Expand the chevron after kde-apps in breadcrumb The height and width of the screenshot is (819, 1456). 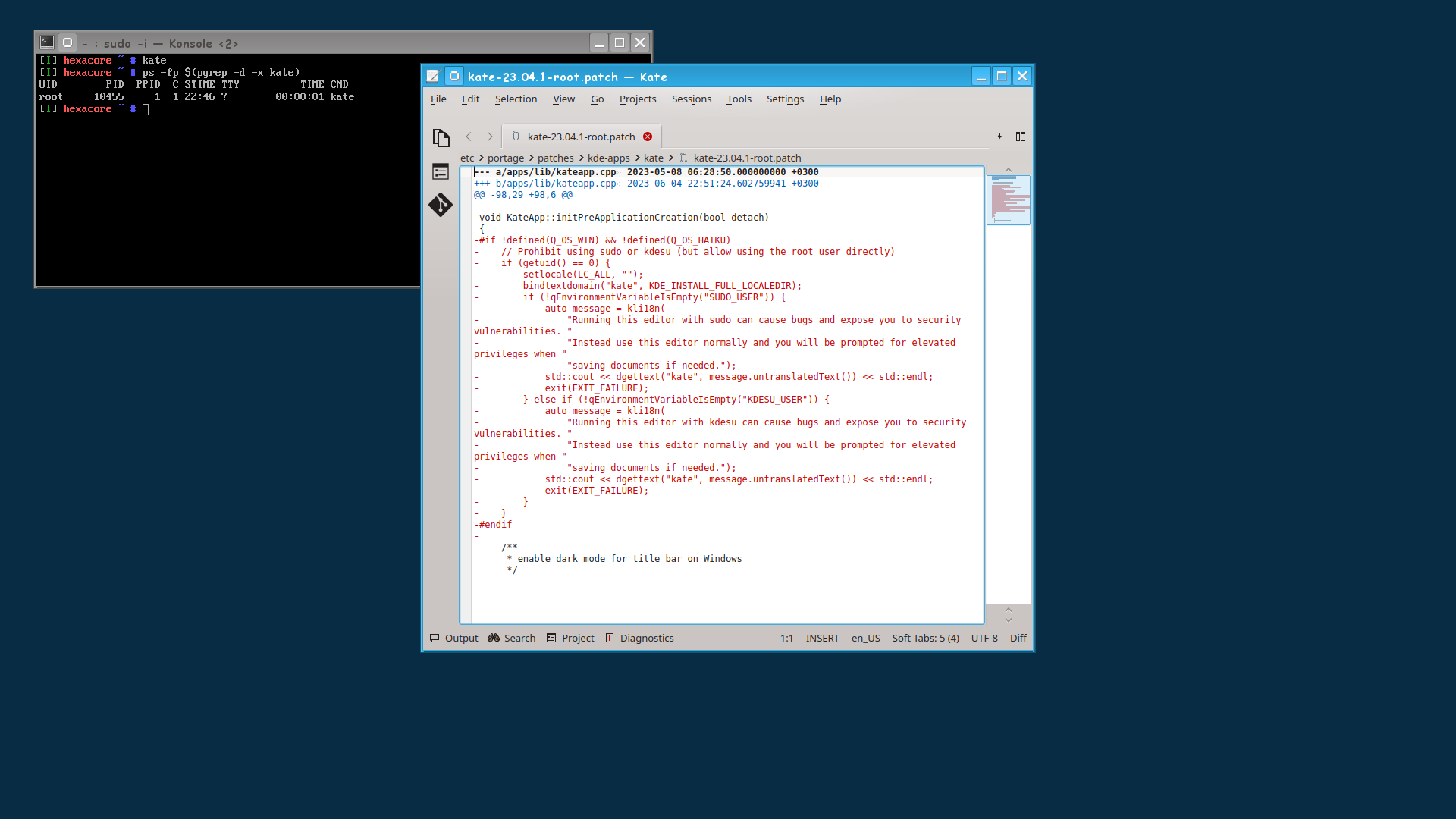637,158
